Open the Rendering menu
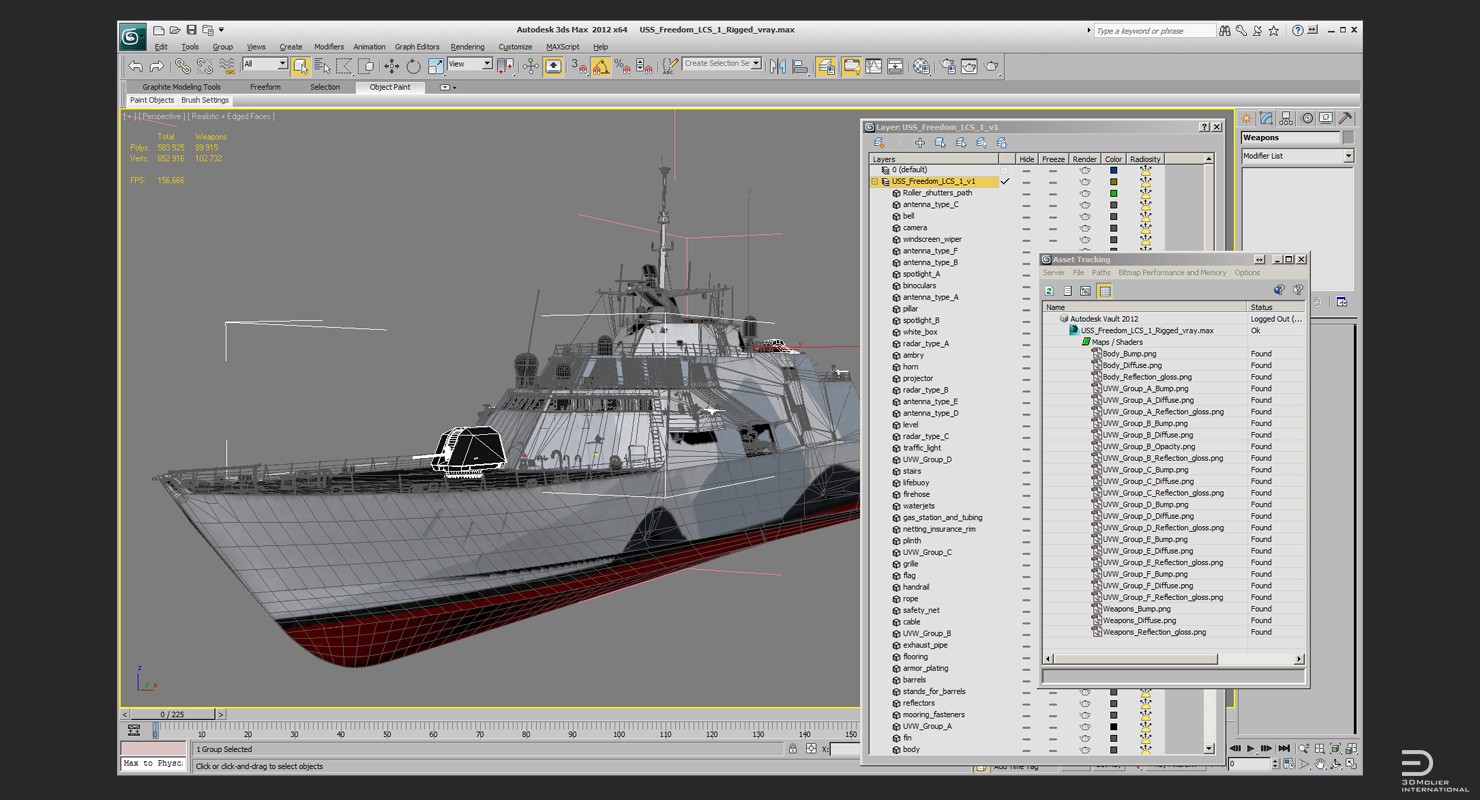 467,47
